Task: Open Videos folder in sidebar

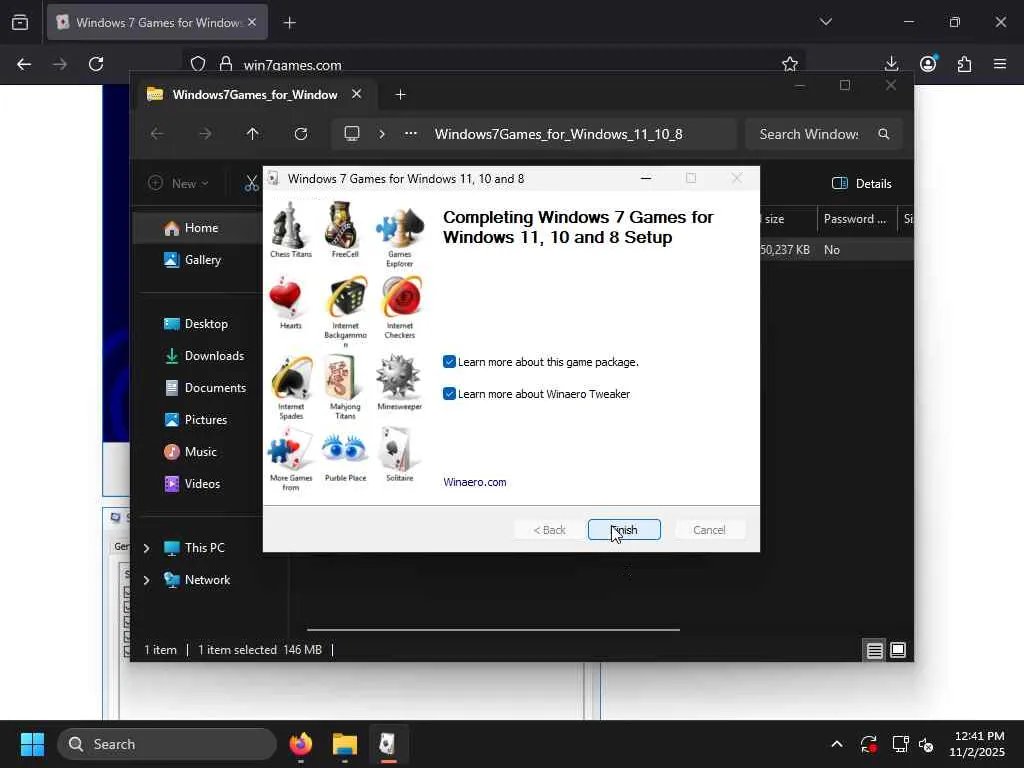Action: tap(202, 484)
